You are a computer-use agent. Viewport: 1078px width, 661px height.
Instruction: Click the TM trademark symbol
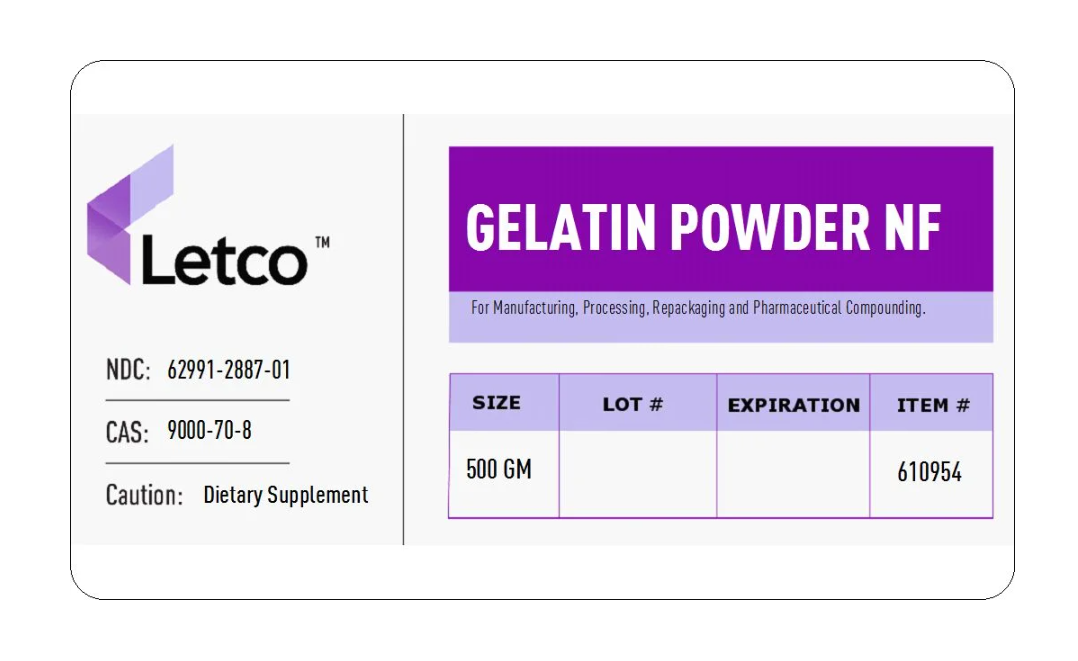(322, 243)
